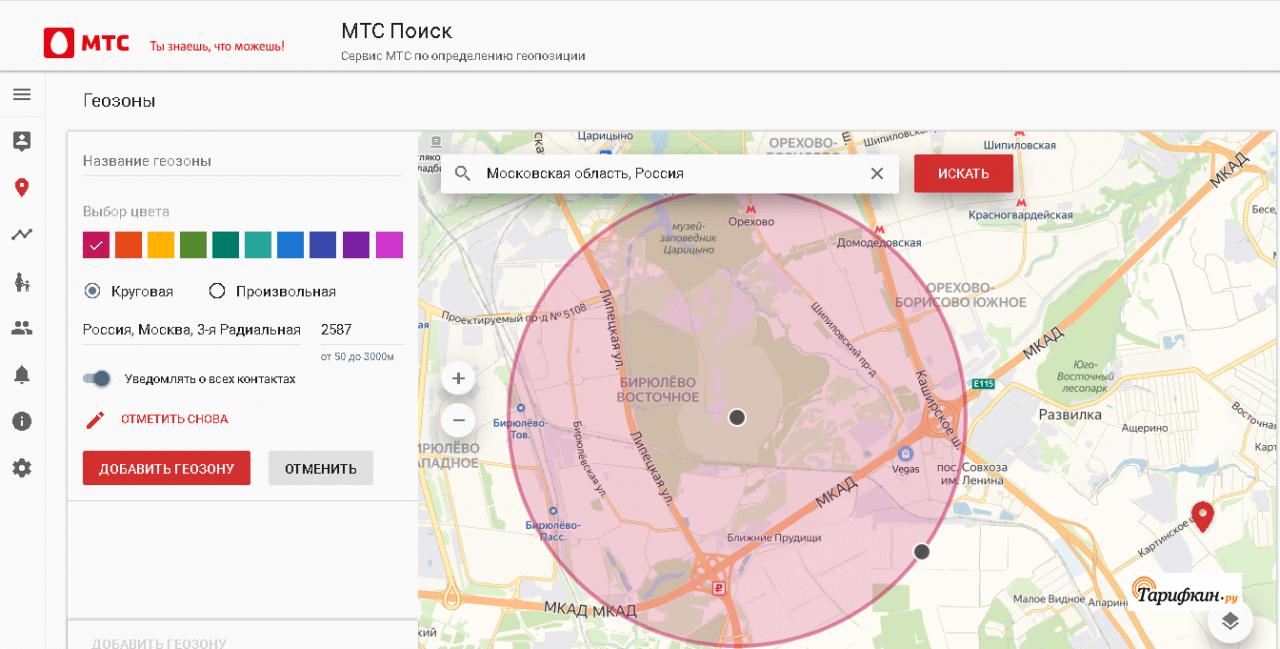1280x649 pixels.
Task: Click the ОТМЕНИТЬ button
Action: (320, 468)
